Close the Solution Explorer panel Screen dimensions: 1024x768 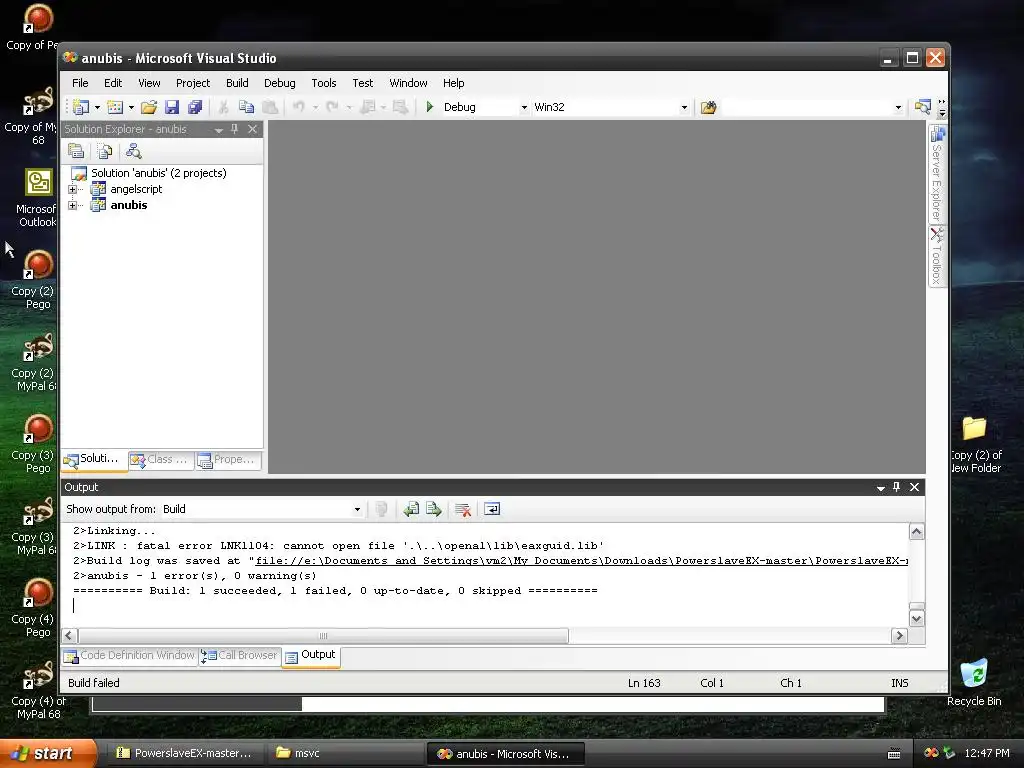coord(253,129)
